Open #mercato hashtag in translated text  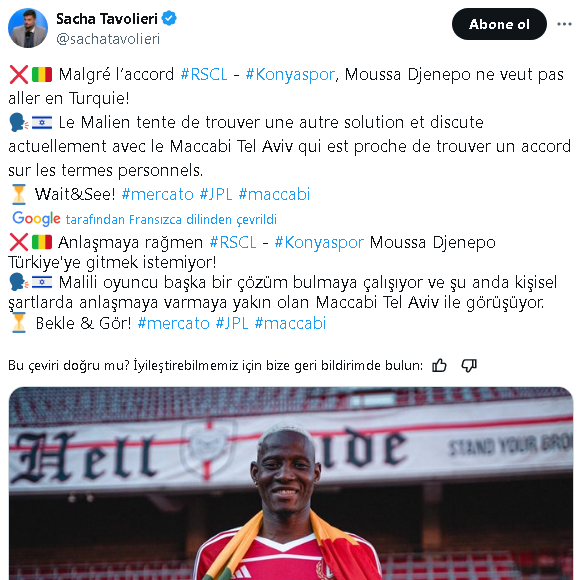pyautogui.click(x=173, y=323)
